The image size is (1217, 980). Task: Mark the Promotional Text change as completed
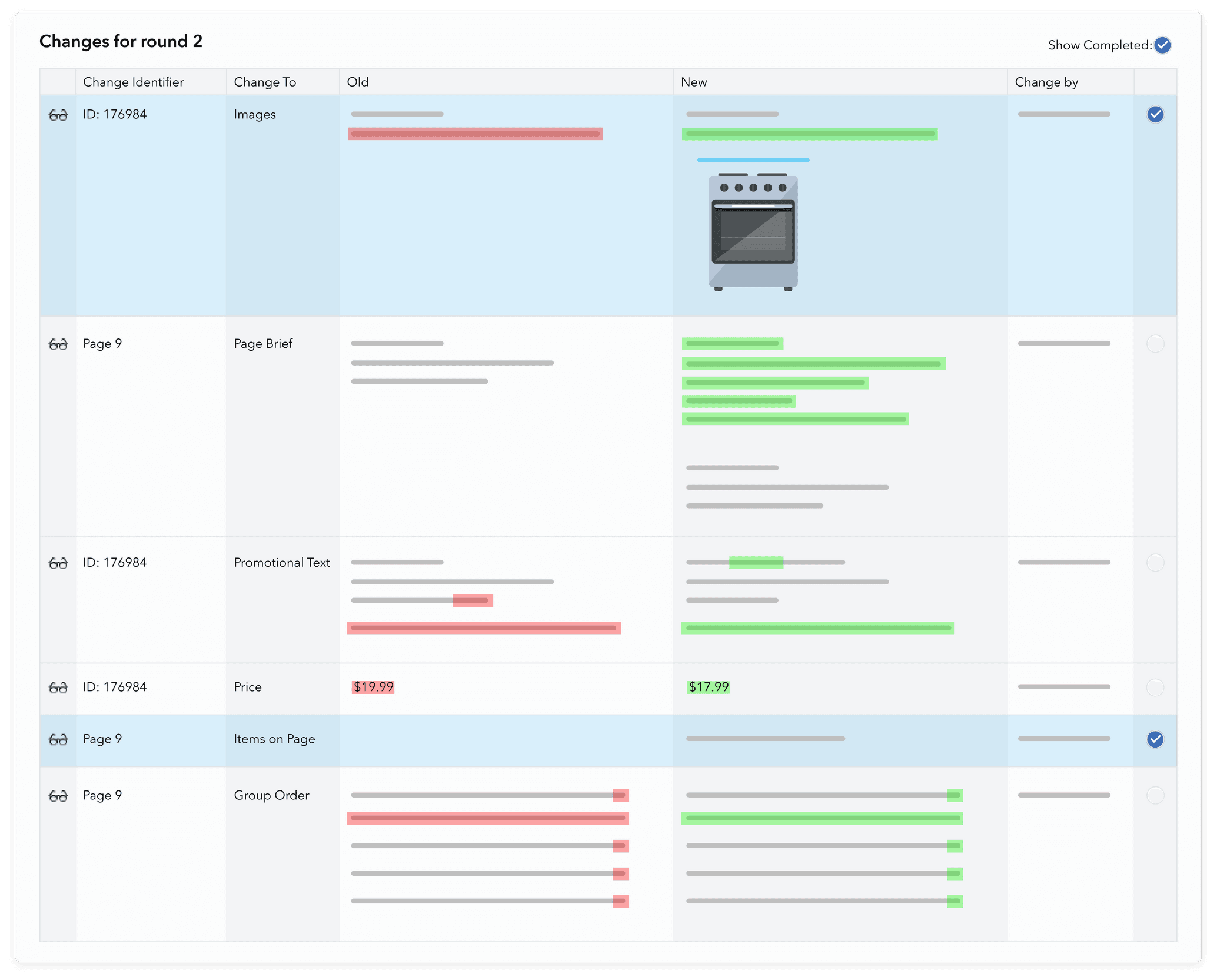pyautogui.click(x=1155, y=563)
